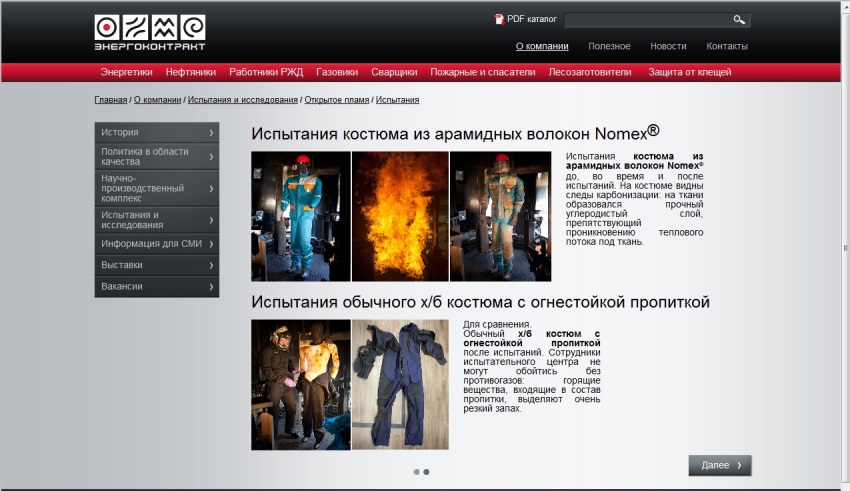Click the PDF catalog icon
Image resolution: width=850 pixels, height=491 pixels.
499,19
